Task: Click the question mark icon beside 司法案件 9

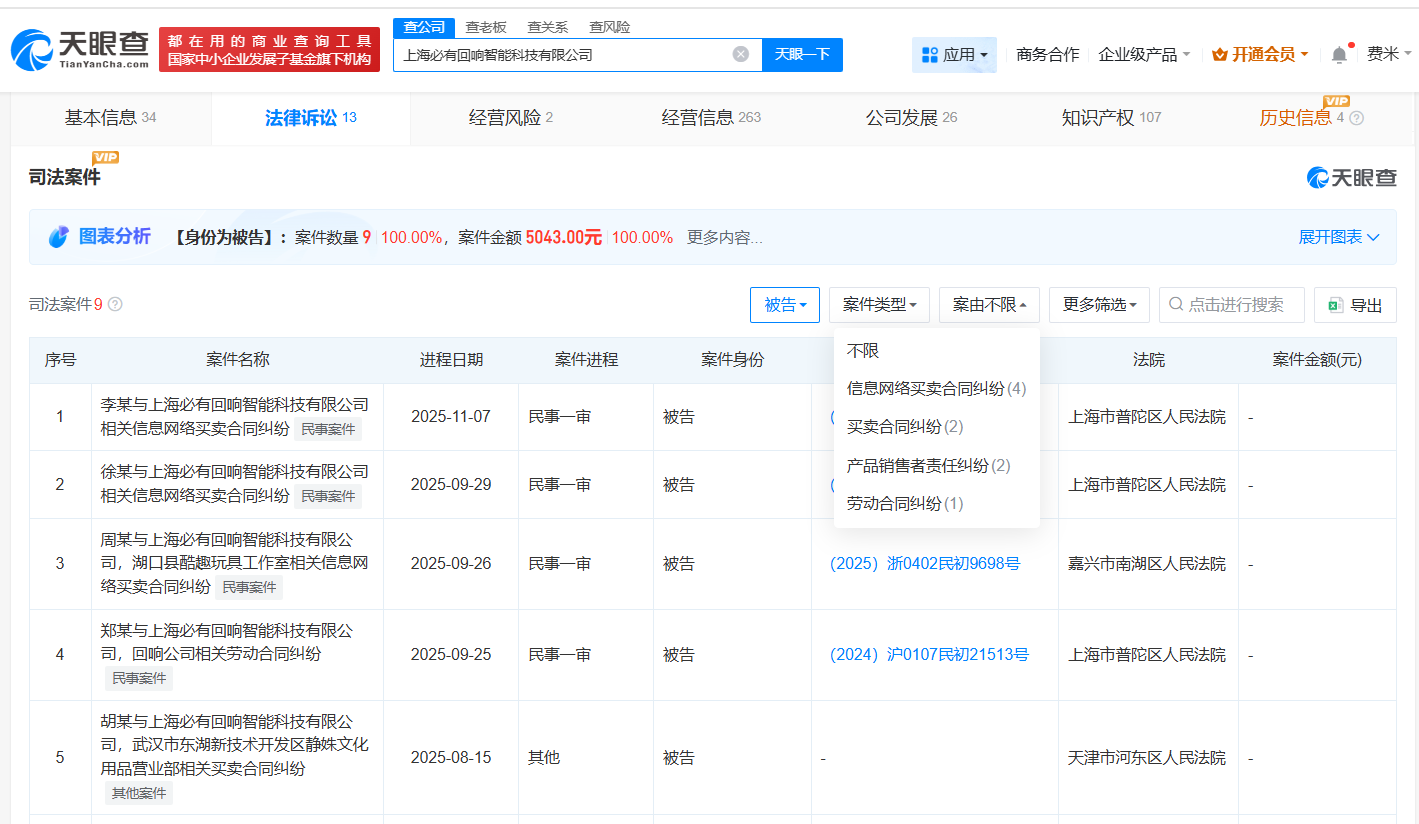Action: tap(115, 304)
